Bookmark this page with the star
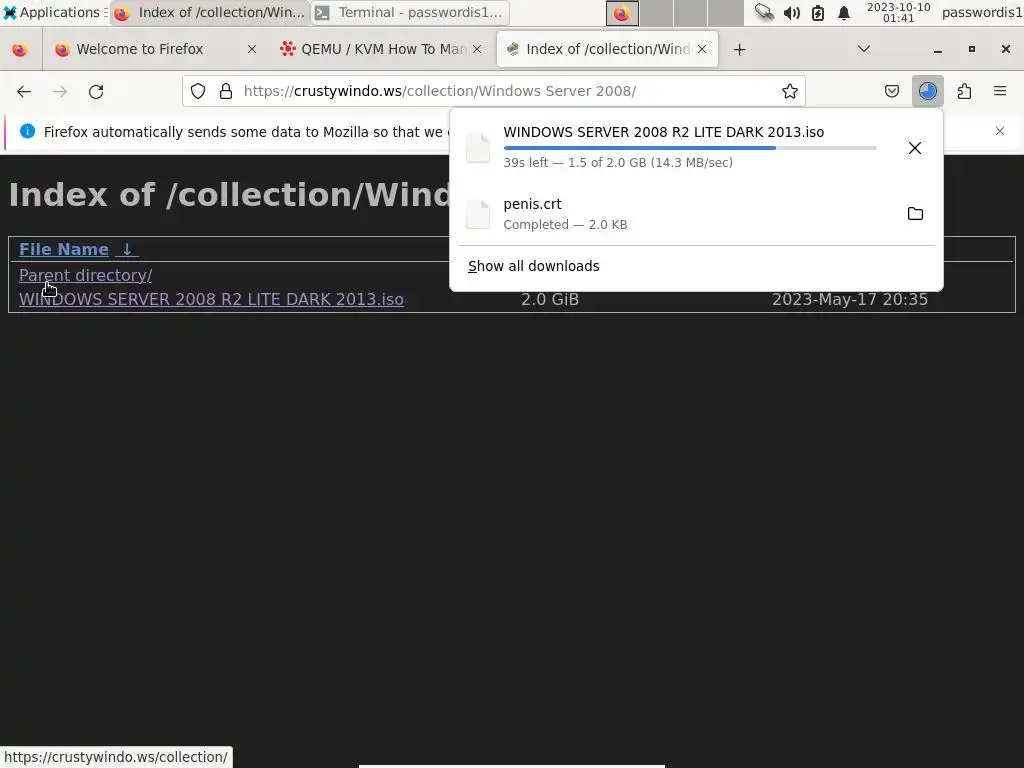This screenshot has height=768, width=1024. [x=790, y=91]
